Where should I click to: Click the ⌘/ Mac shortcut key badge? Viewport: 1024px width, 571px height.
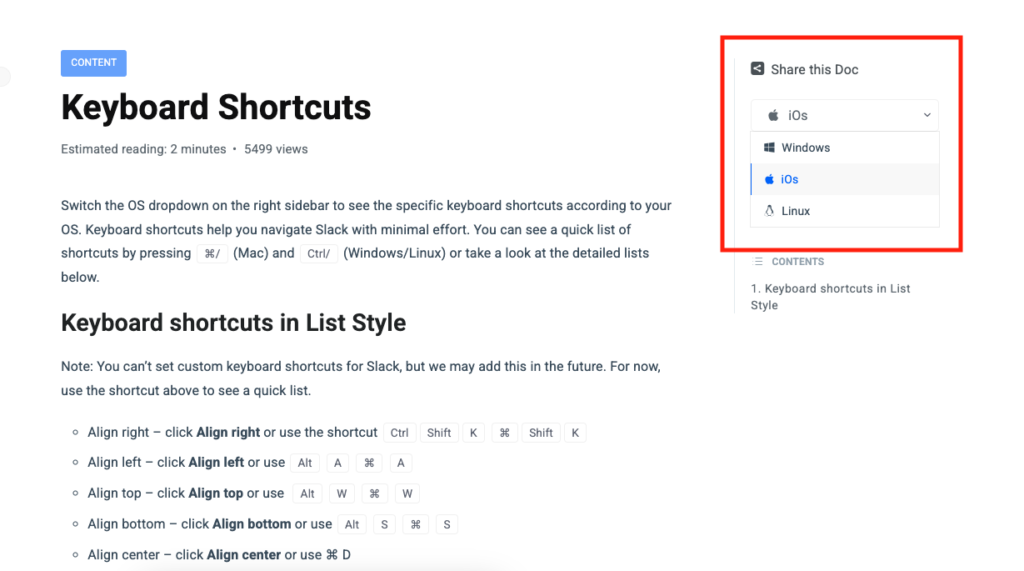(x=211, y=254)
